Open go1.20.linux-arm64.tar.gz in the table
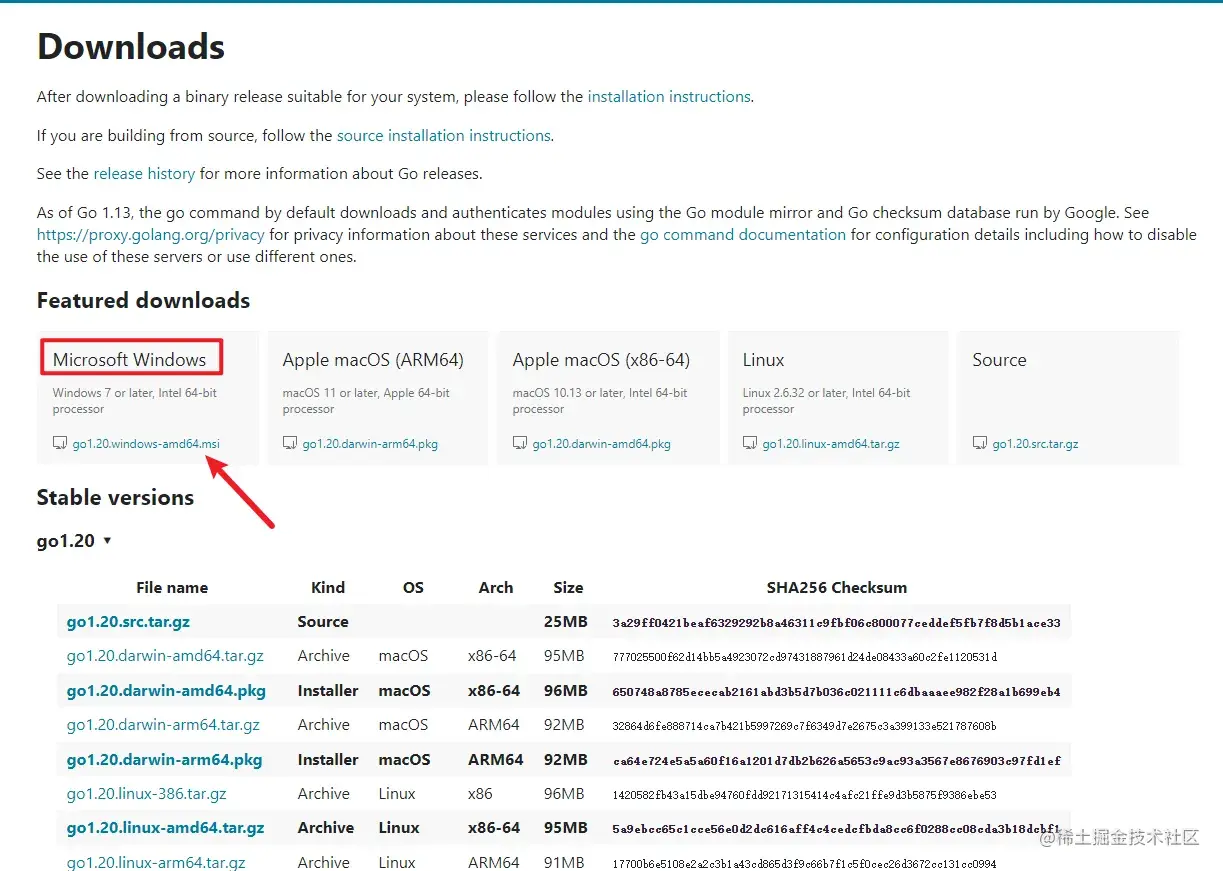The height and width of the screenshot is (871, 1223). (156, 862)
